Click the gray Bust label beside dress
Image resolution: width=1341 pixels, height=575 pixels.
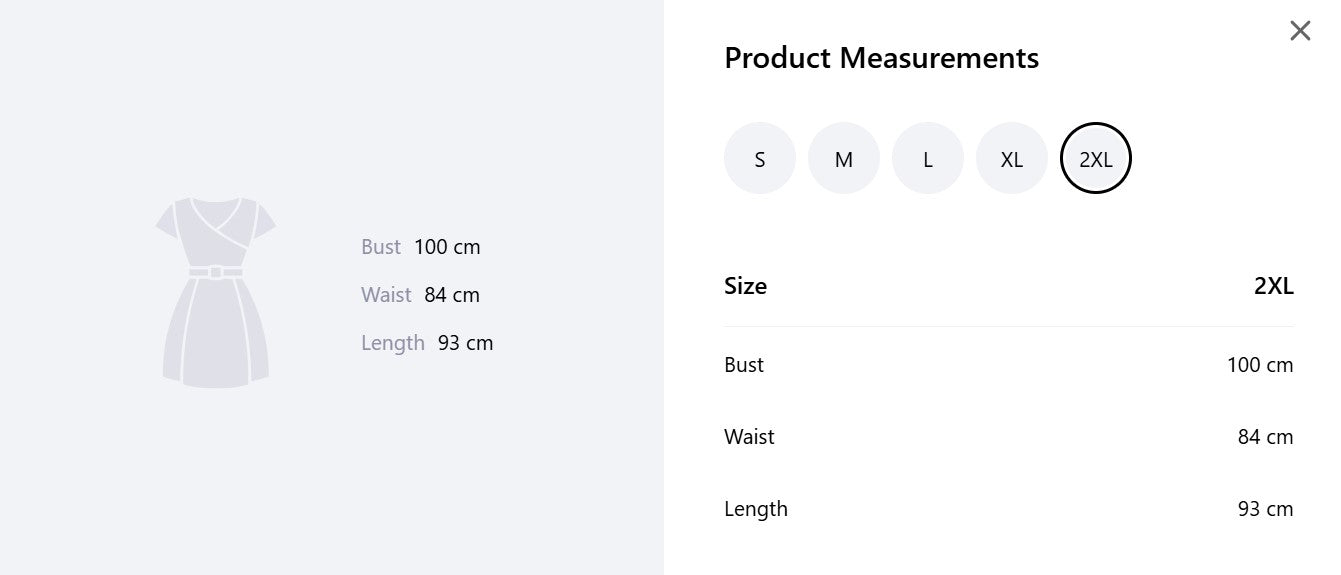point(381,247)
